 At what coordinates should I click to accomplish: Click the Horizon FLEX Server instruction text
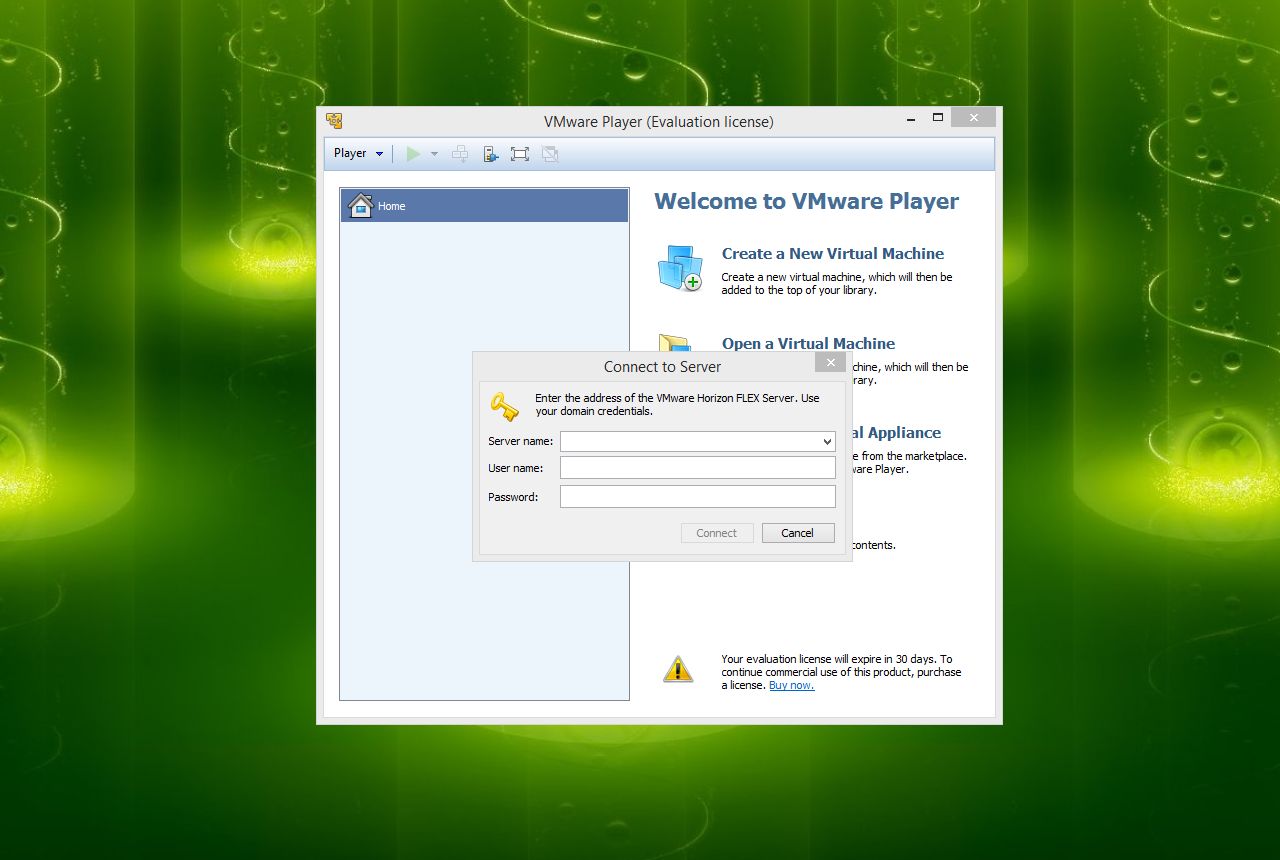(677, 404)
